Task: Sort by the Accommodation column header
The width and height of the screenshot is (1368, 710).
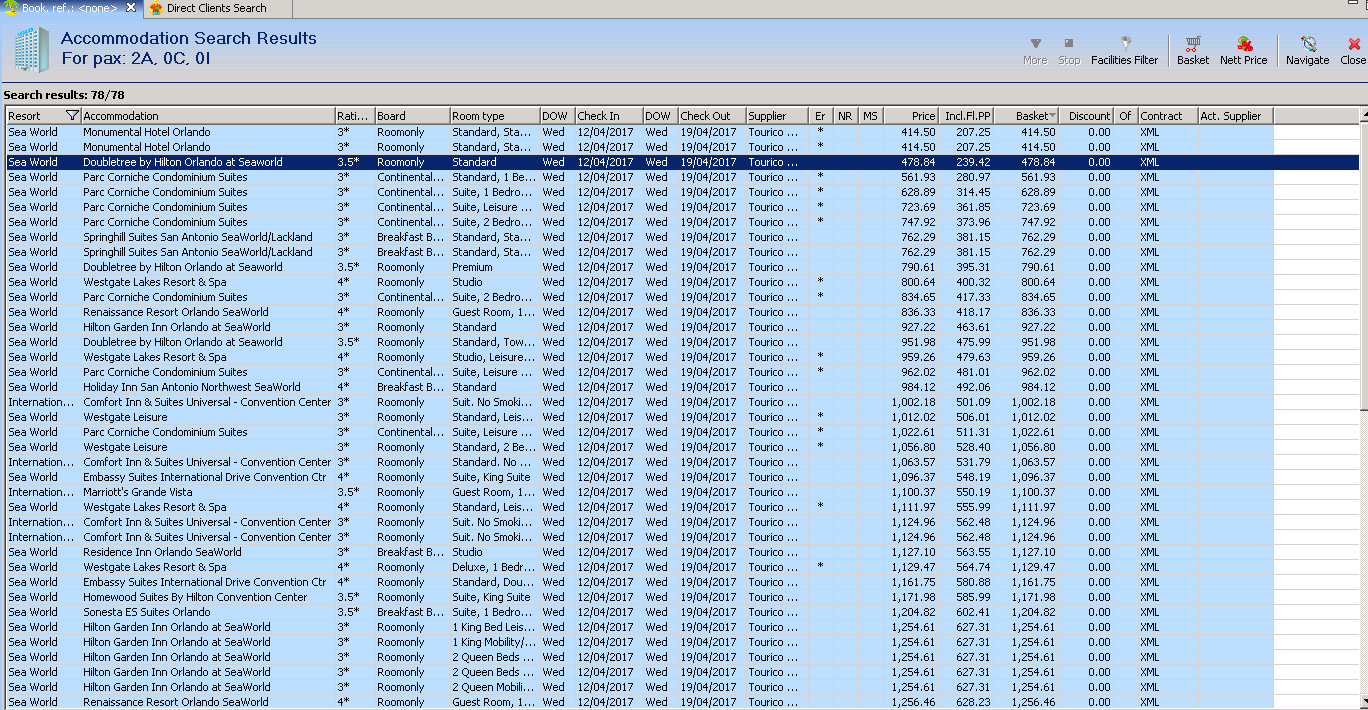Action: (x=207, y=116)
